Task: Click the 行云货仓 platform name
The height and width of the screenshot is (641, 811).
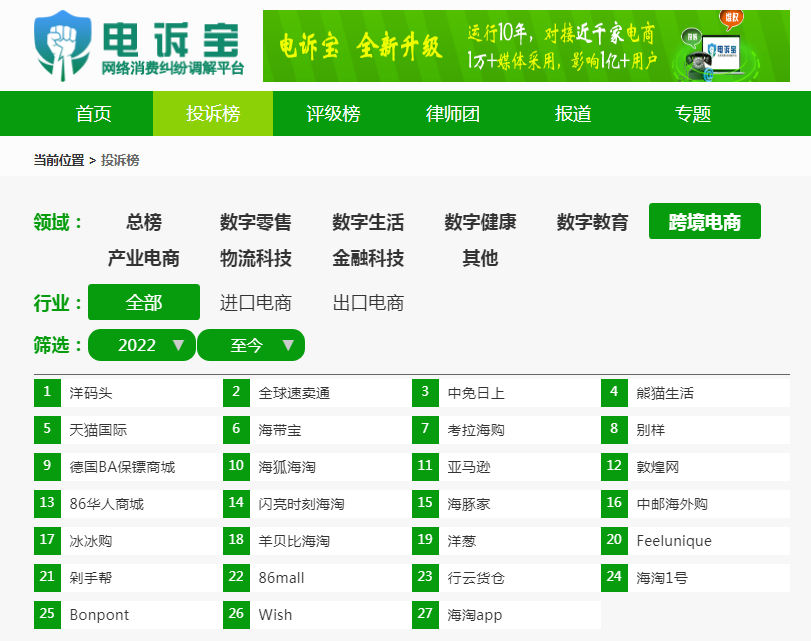Action: point(476,578)
